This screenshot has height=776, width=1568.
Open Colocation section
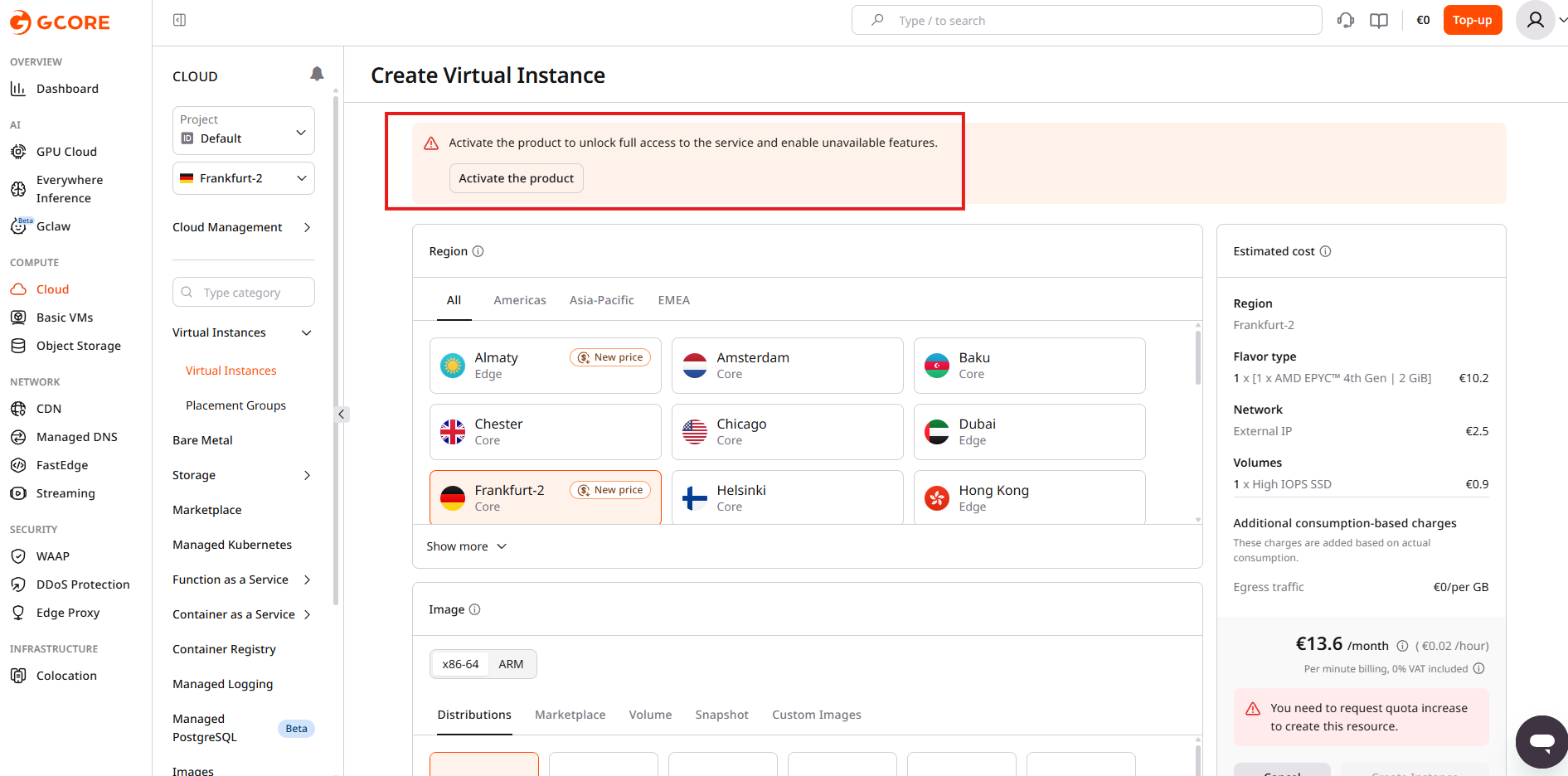coord(66,676)
